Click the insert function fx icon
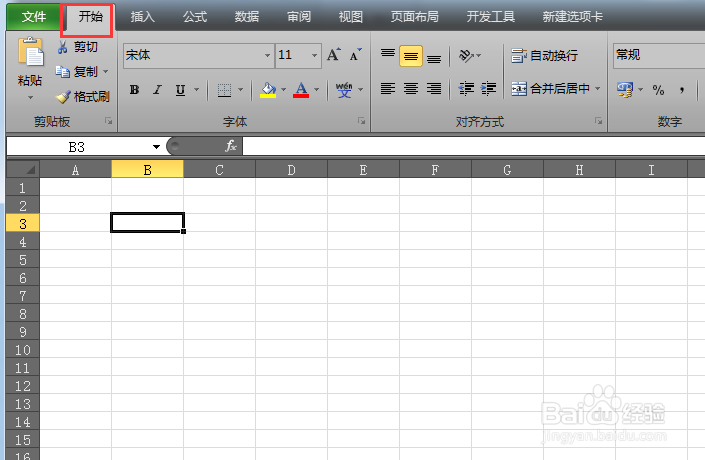Image resolution: width=705 pixels, height=460 pixels. [231, 146]
